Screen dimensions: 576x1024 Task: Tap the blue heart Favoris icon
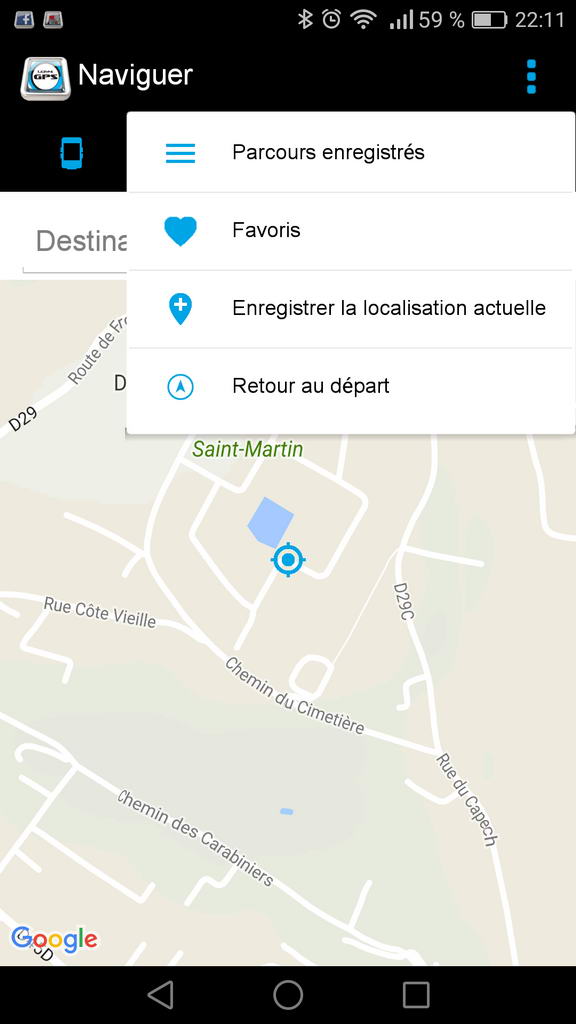coord(180,231)
